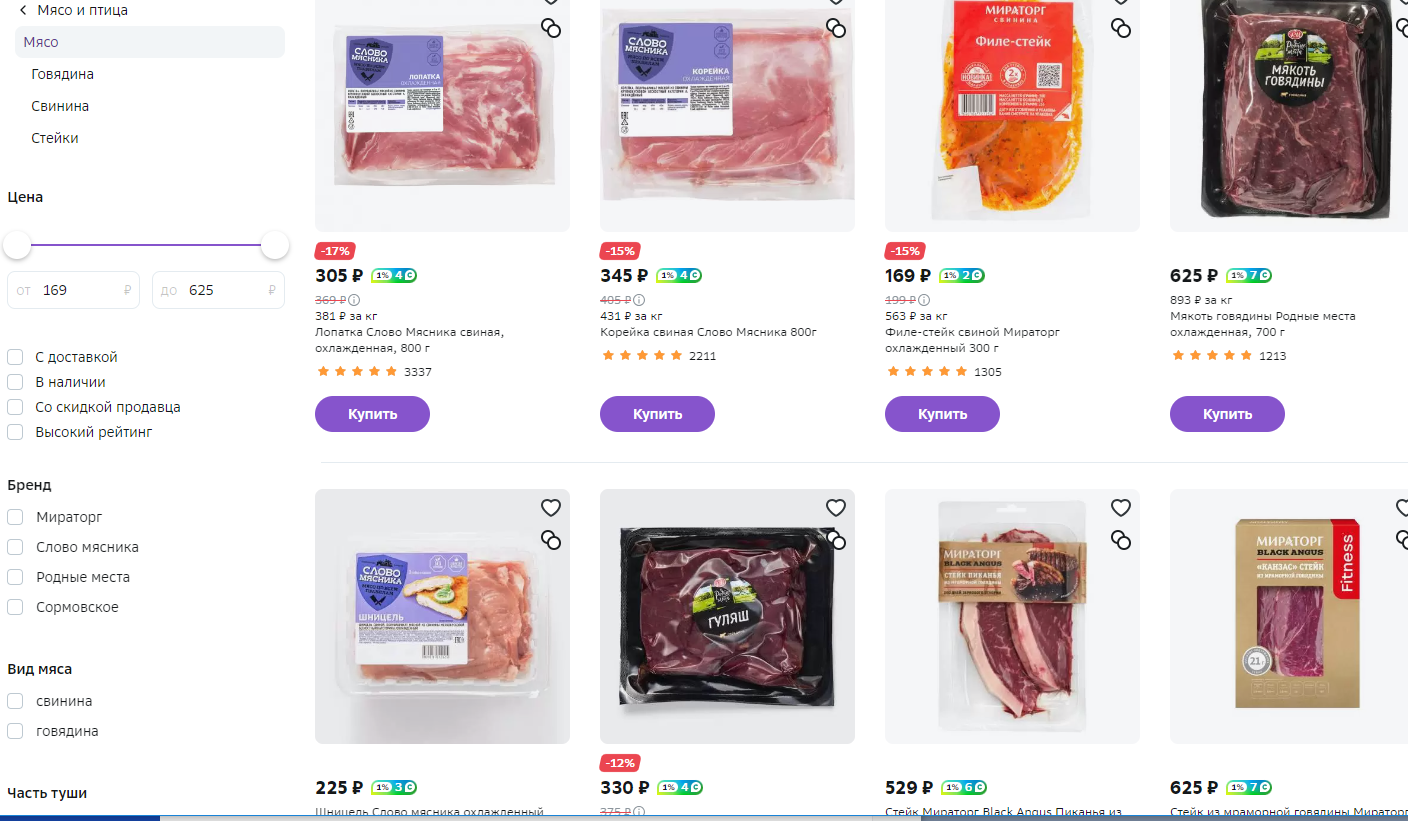Go back via Мясо и птица arrow
Image resolution: width=1408 pixels, height=821 pixels.
point(23,10)
